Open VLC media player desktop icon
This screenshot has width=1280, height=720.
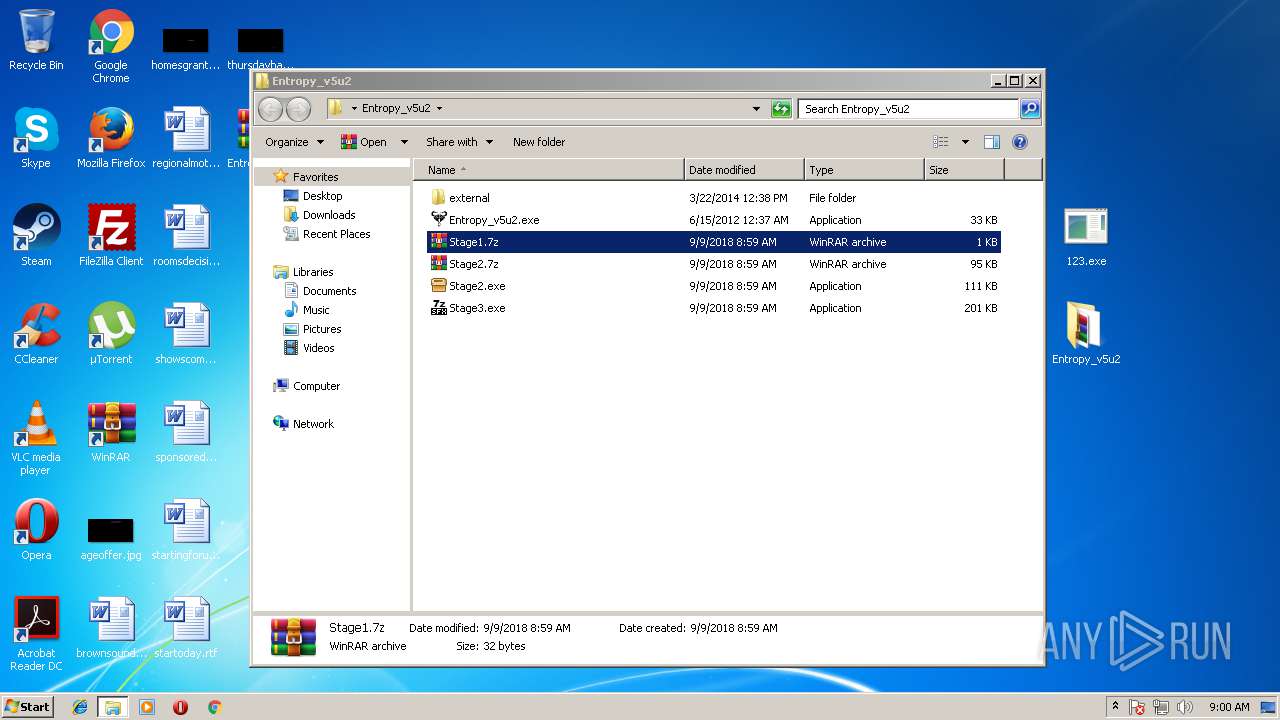coord(36,439)
